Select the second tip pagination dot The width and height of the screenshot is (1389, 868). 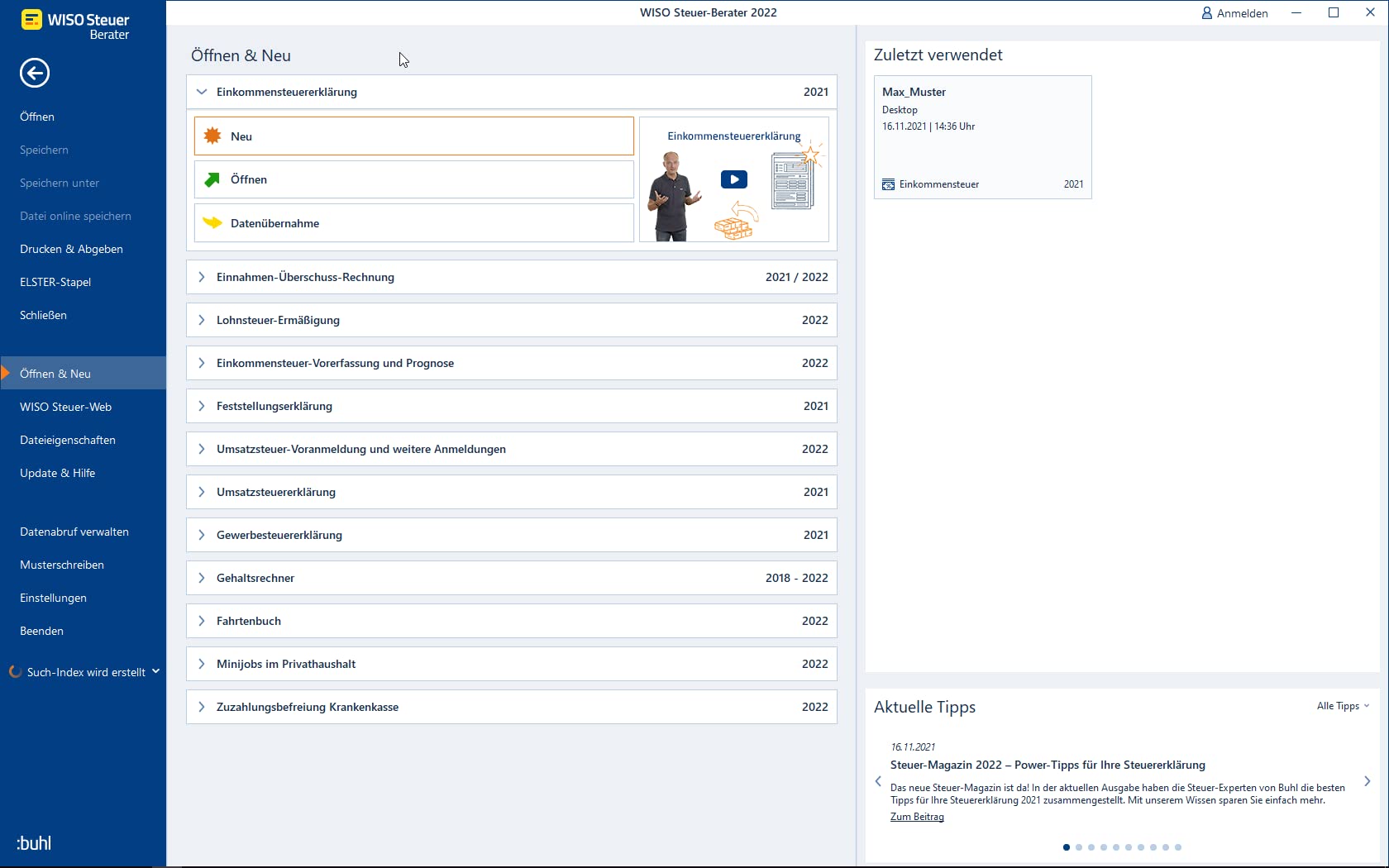[x=1079, y=847]
